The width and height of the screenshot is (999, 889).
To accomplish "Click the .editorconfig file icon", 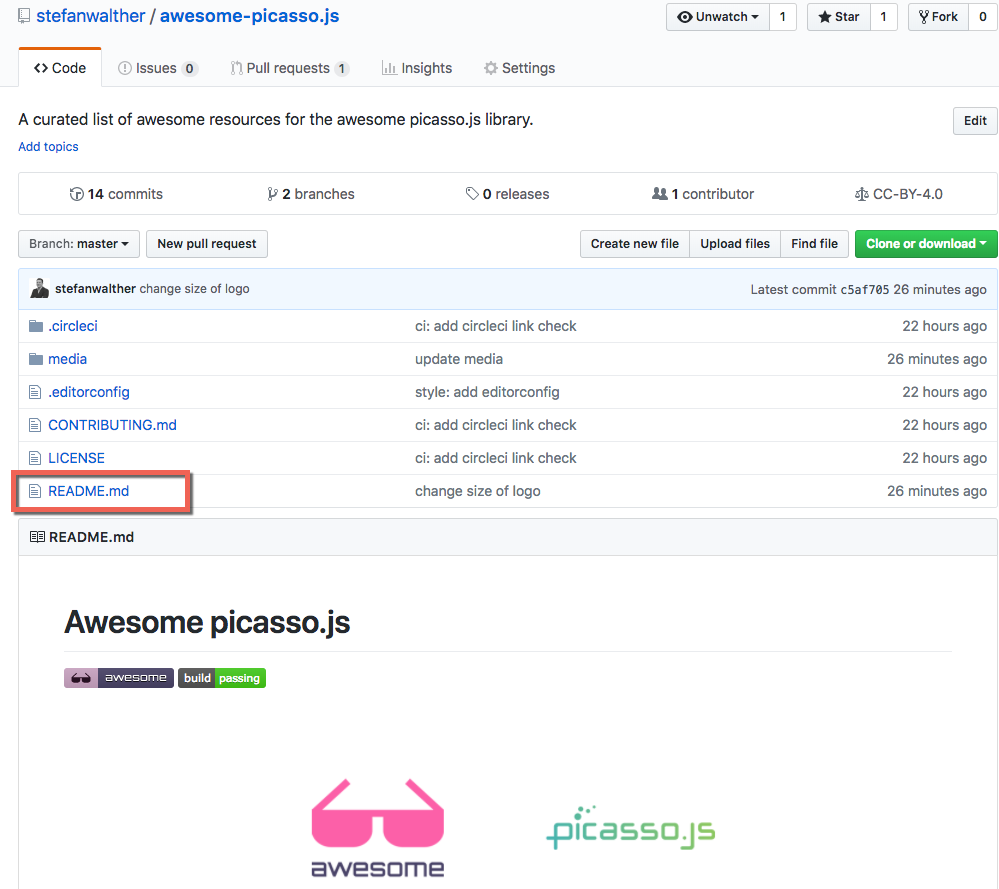I will click(x=35, y=393).
